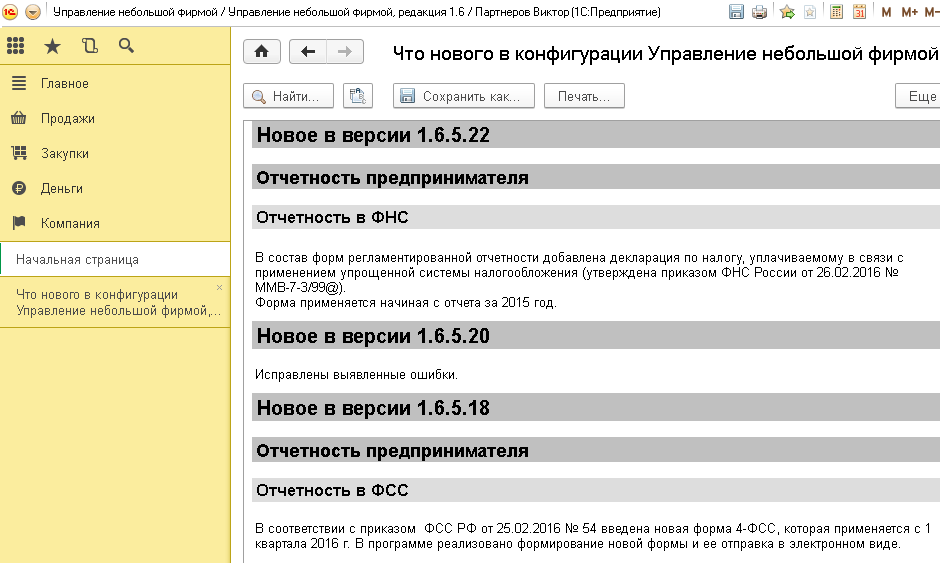The height and width of the screenshot is (563, 940).
Task: Open the Деньги section
Action: (x=61, y=189)
